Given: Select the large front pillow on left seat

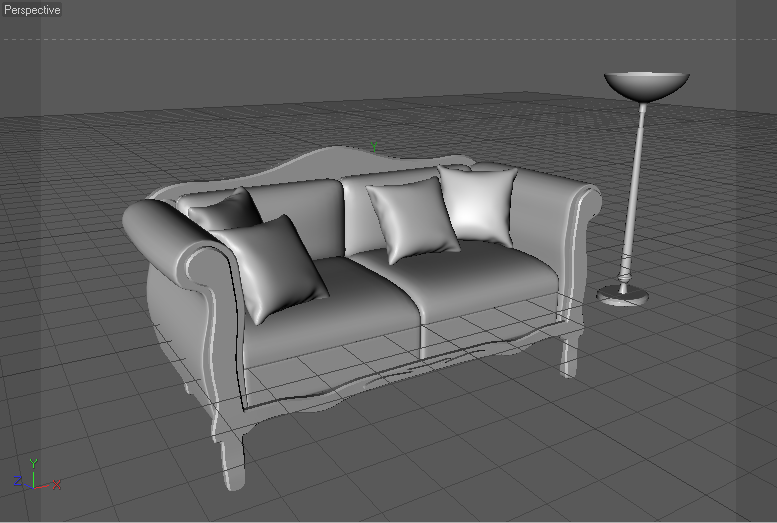Looking at the screenshot, I should click(272, 268).
